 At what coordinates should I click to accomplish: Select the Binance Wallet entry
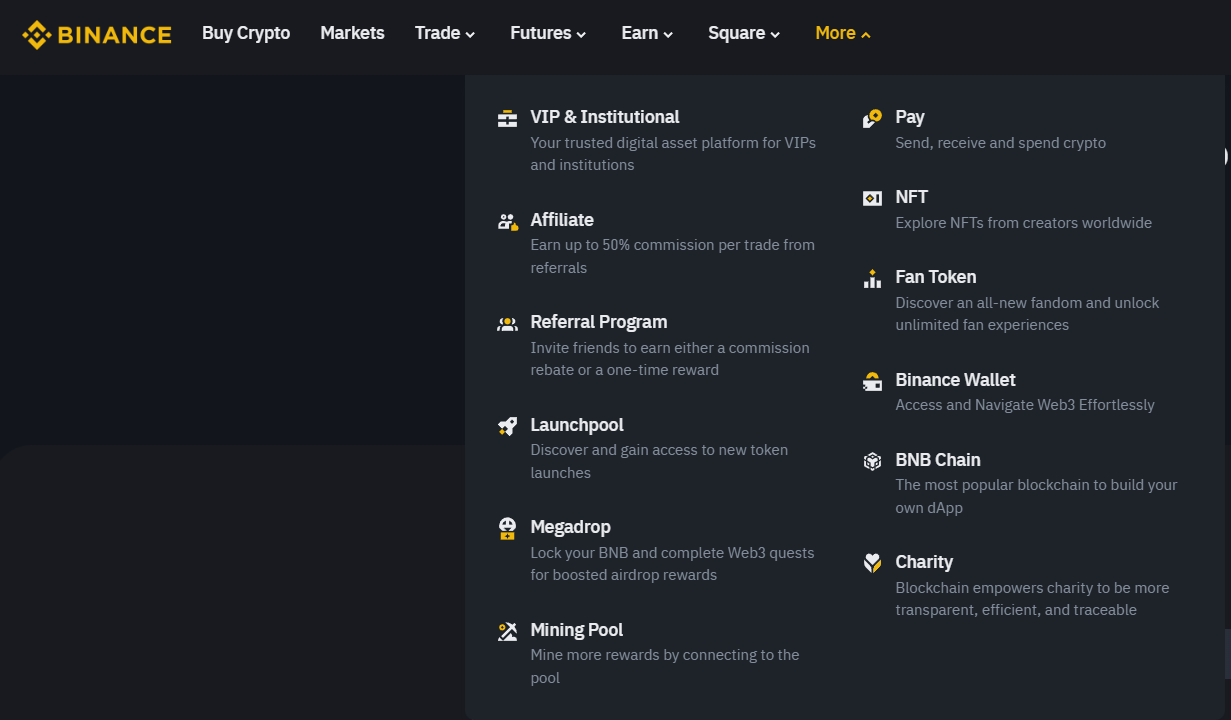tap(1023, 392)
